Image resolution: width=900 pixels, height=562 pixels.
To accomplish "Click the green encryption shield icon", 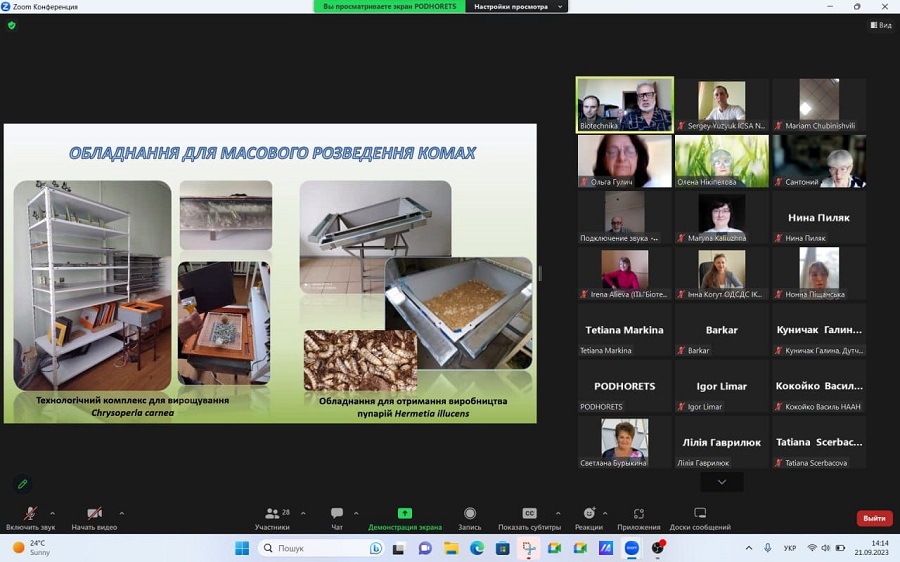I will click(12, 25).
